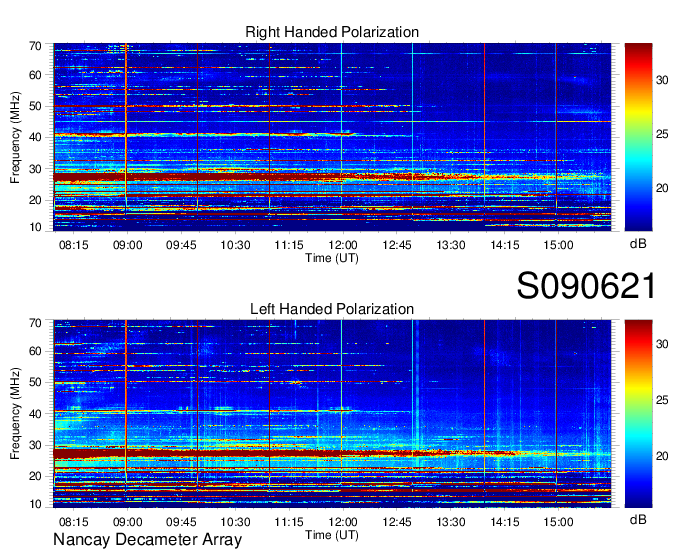Click the 'Nancay Decameter Array' caption
The height and width of the screenshot is (552, 680).
(147, 540)
